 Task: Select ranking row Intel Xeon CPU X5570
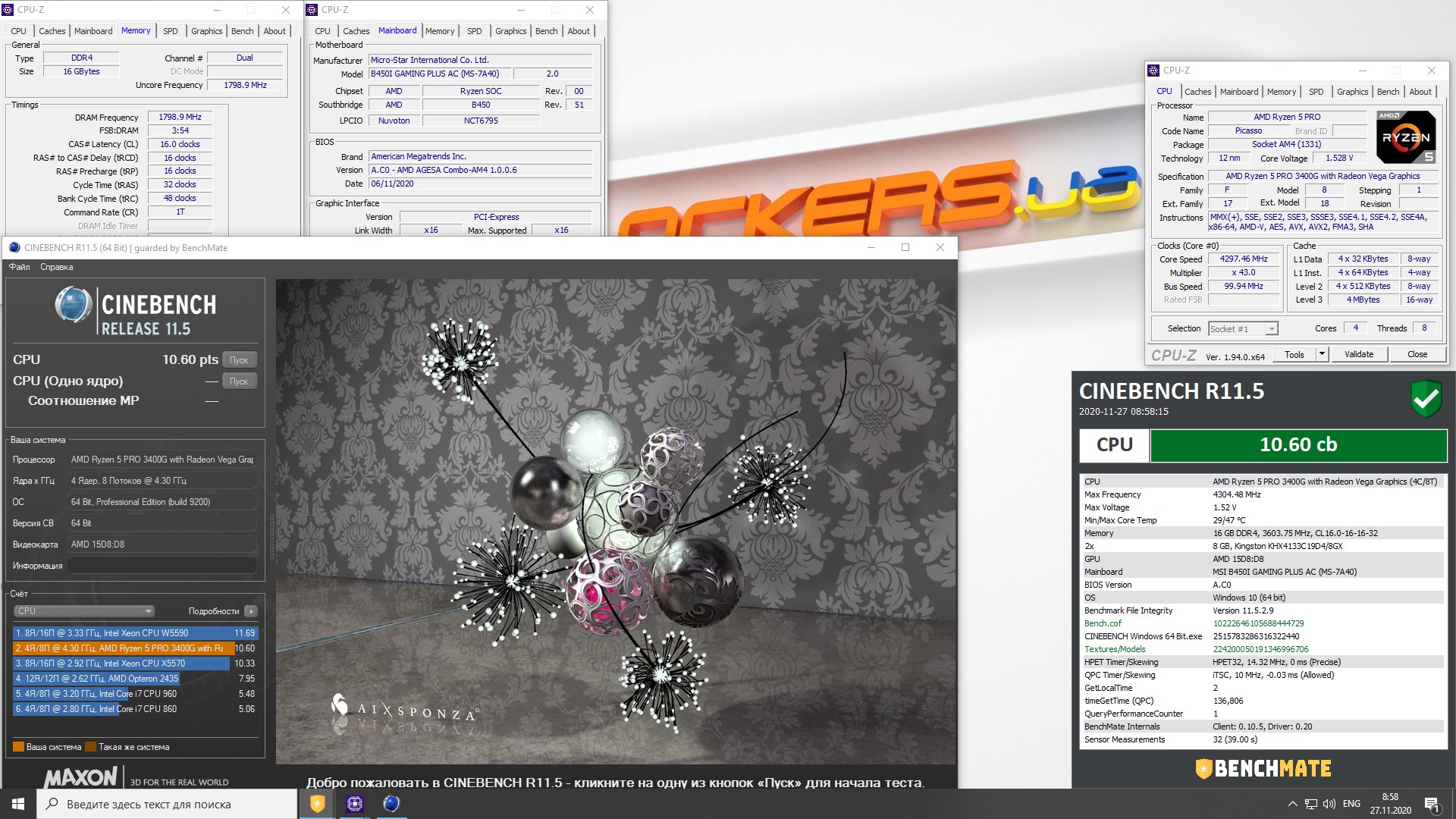click(x=135, y=664)
